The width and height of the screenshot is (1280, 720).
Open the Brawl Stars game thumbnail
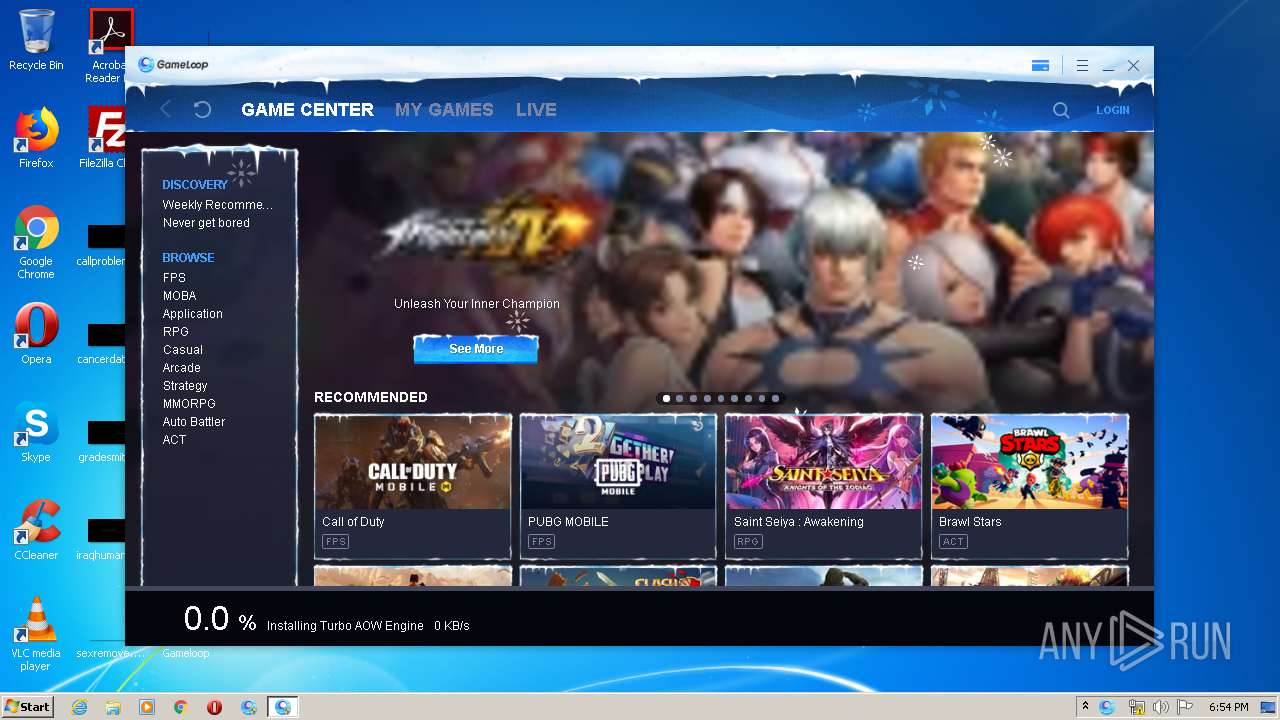click(1030, 462)
